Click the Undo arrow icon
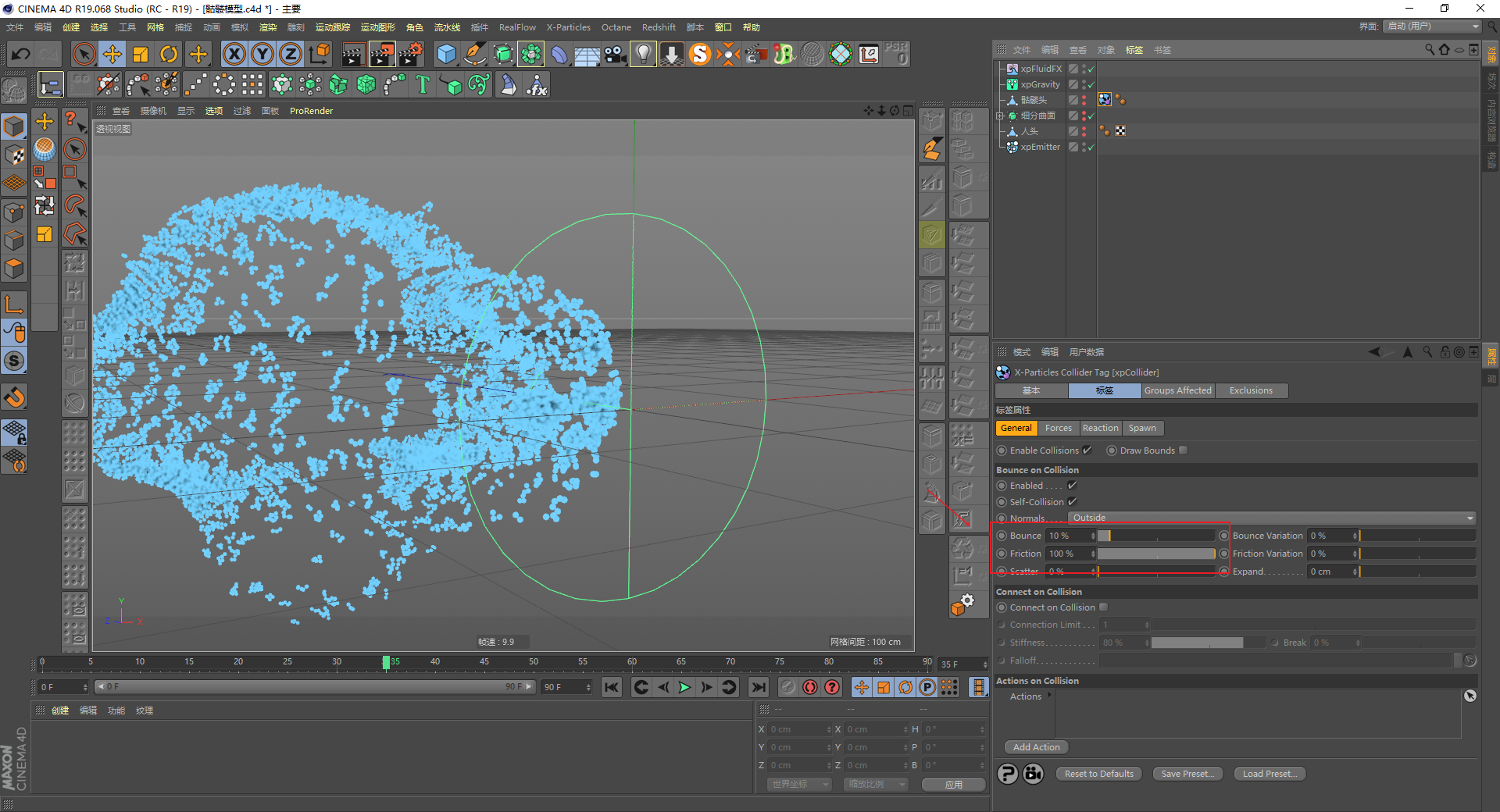The image size is (1500, 812). (x=21, y=54)
